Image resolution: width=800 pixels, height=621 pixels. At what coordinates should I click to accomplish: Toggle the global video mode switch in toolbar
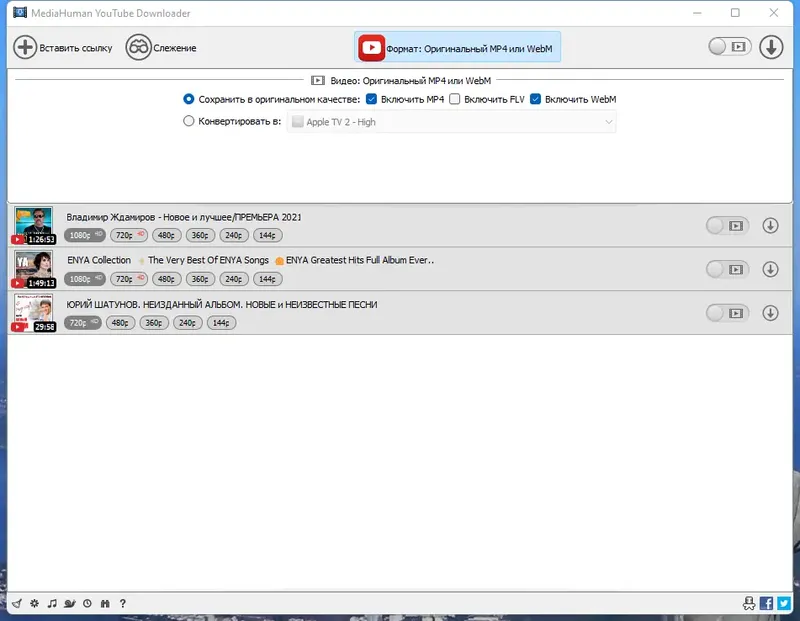click(730, 47)
